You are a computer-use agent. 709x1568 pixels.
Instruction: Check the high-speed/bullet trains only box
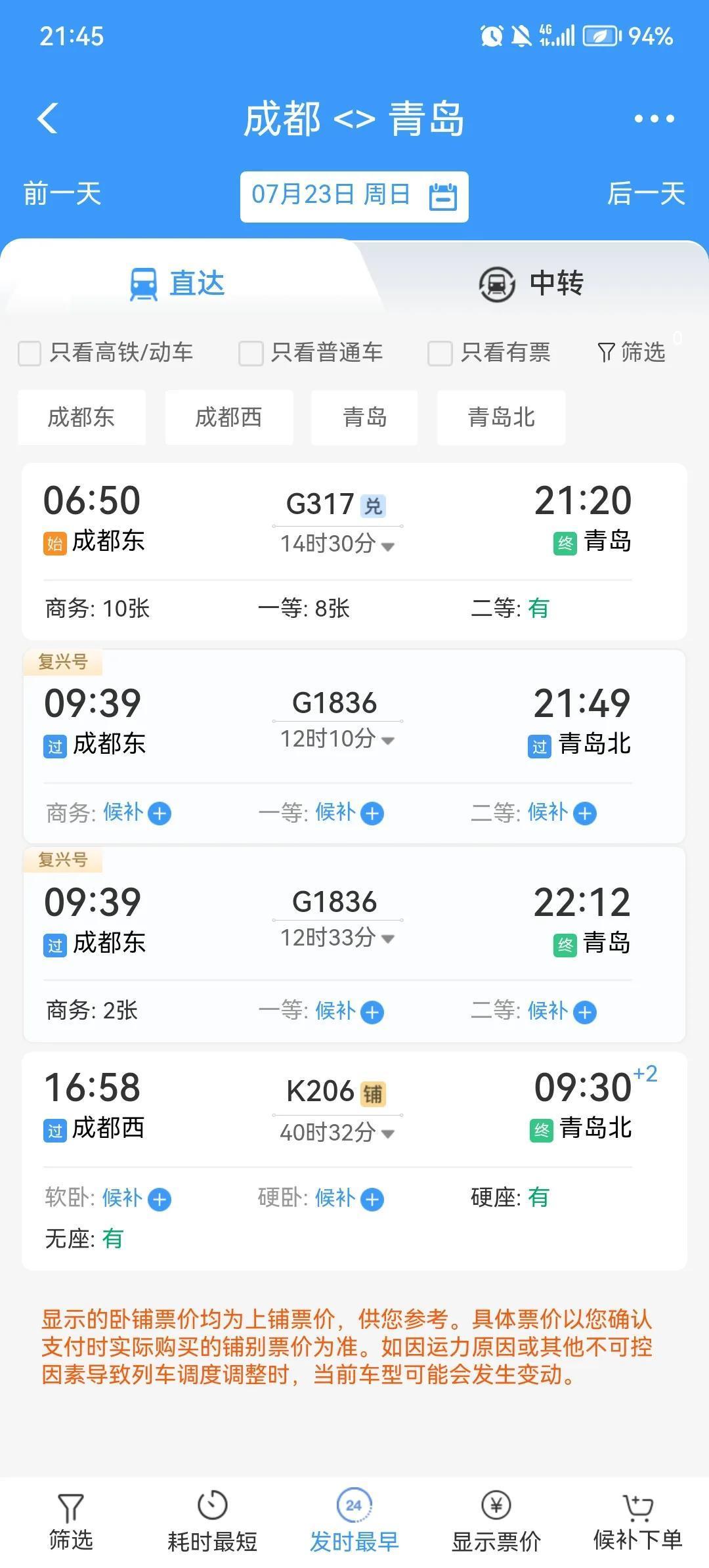click(30, 353)
